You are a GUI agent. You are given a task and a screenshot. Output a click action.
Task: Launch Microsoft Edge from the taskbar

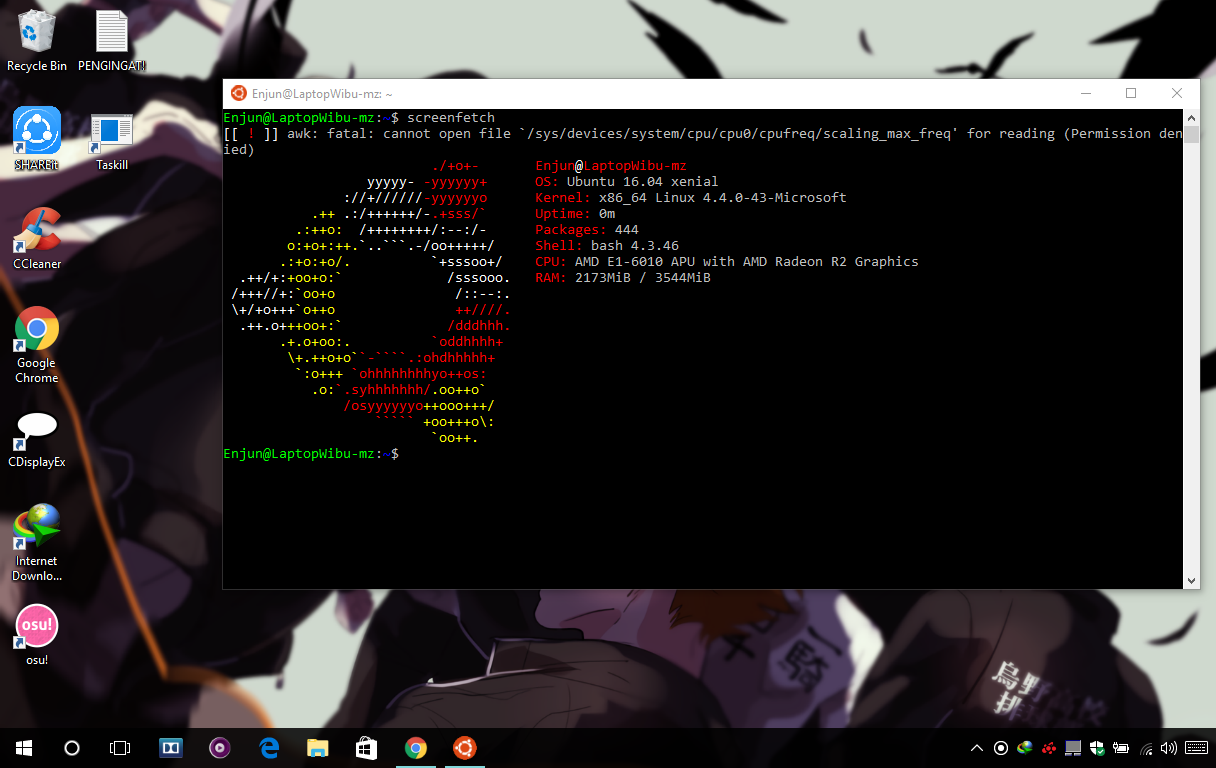pos(269,747)
